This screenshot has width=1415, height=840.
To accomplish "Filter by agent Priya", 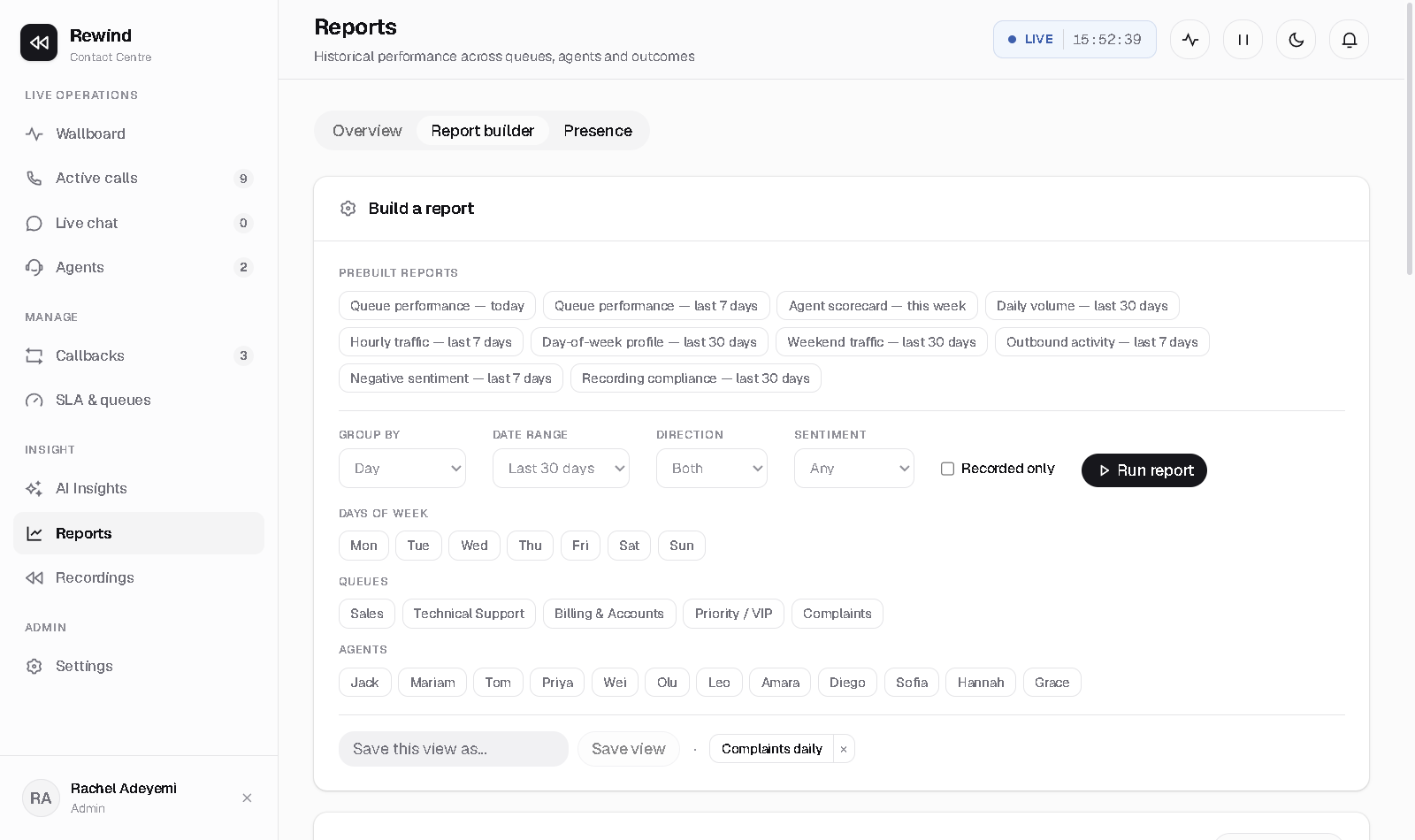I will pos(557,683).
